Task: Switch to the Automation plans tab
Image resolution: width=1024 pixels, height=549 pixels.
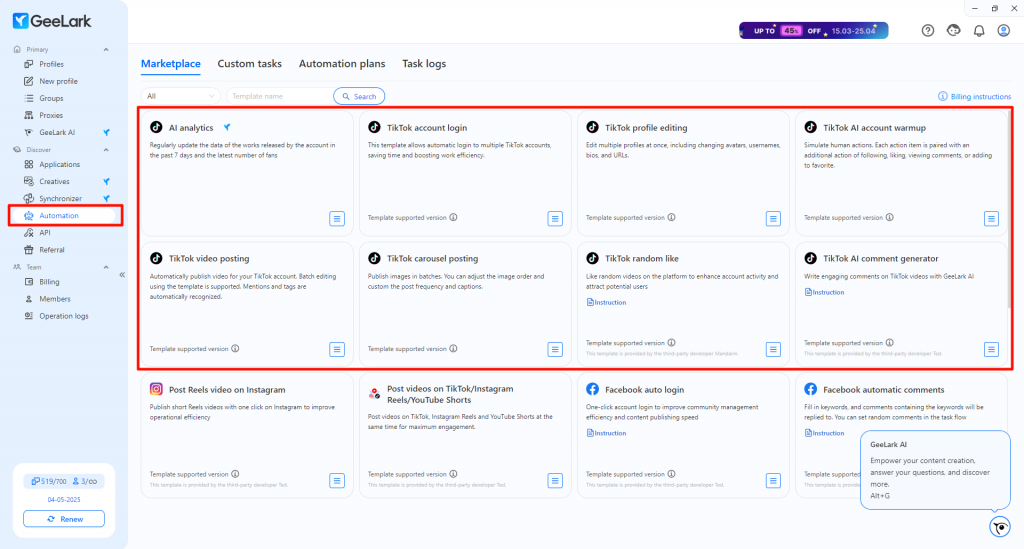Action: 342,63
